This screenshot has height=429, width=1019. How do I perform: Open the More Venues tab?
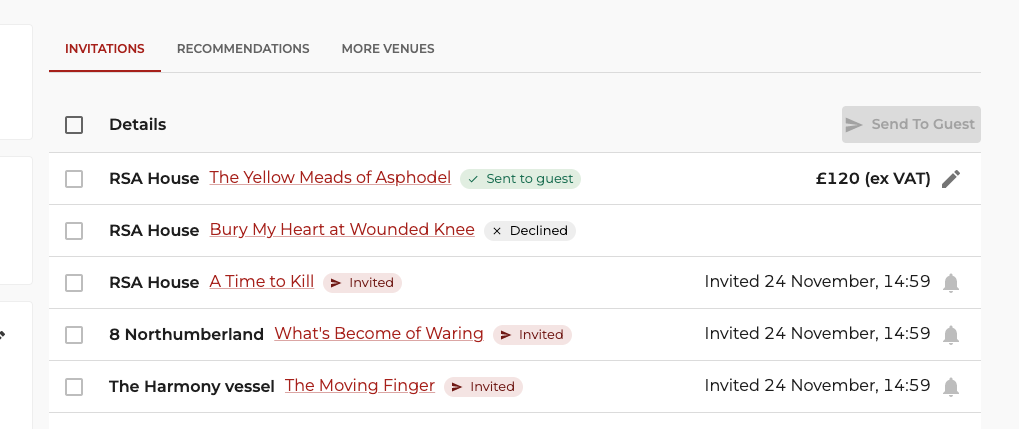[388, 49]
